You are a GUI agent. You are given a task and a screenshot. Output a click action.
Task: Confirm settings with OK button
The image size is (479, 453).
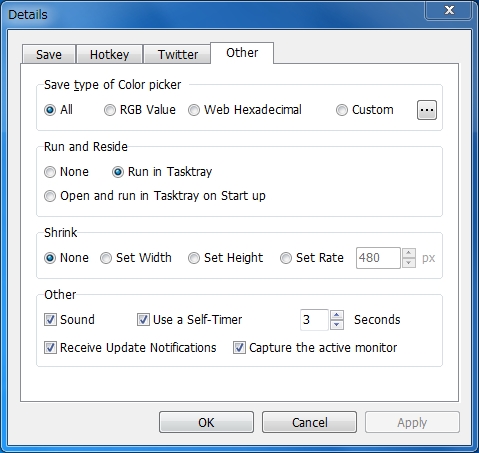[x=206, y=422]
